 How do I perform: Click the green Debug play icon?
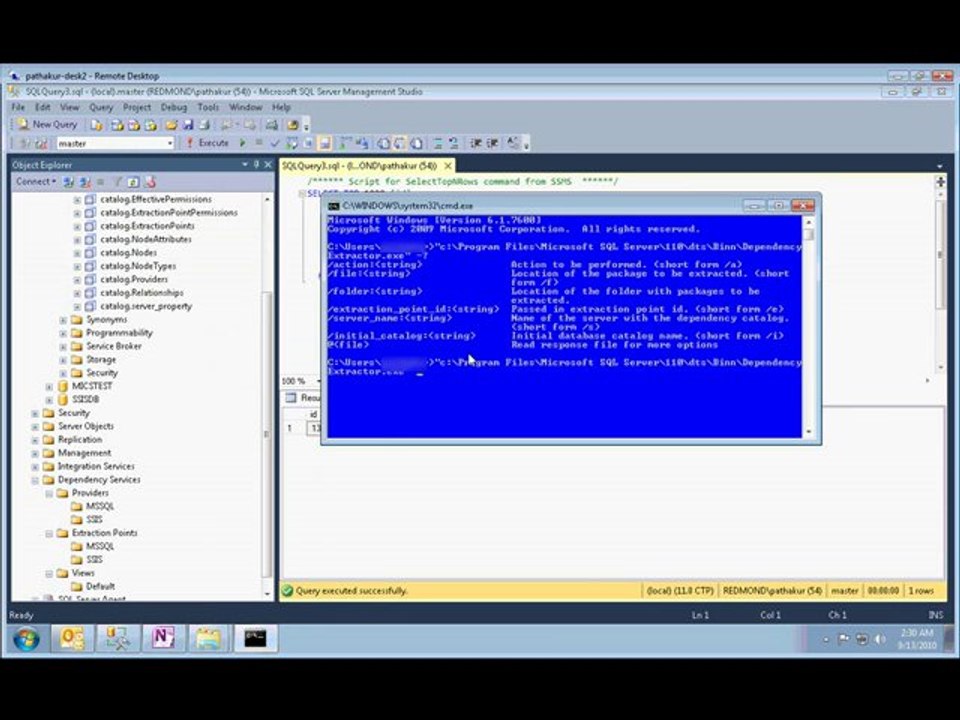(x=242, y=143)
